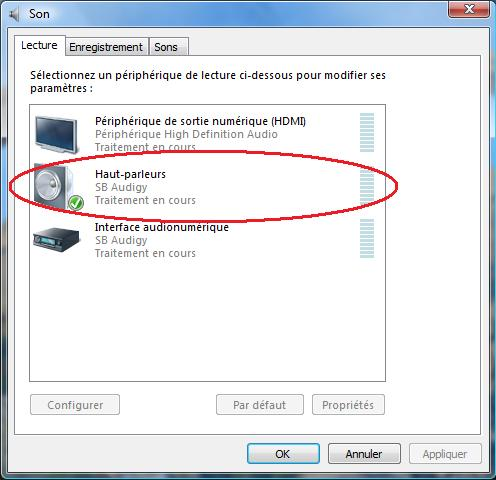This screenshot has height=480, width=496.
Task: Click the green default-device checkmark badge
Action: click(76, 202)
